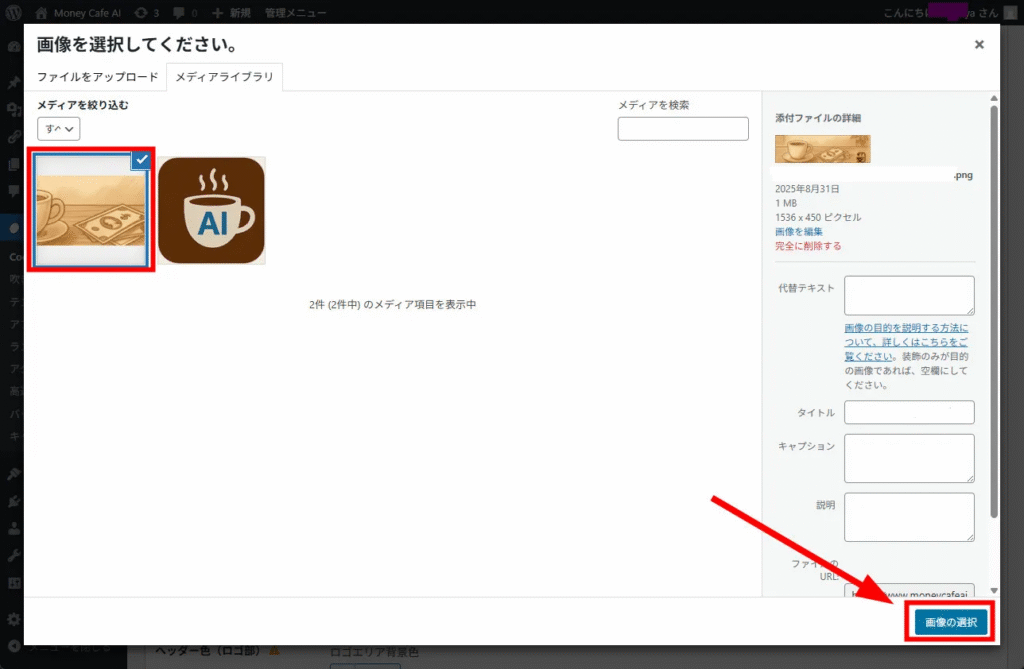Open the 画像の目的を説明する方法 help link
The image size is (1024, 669).
tap(906, 342)
